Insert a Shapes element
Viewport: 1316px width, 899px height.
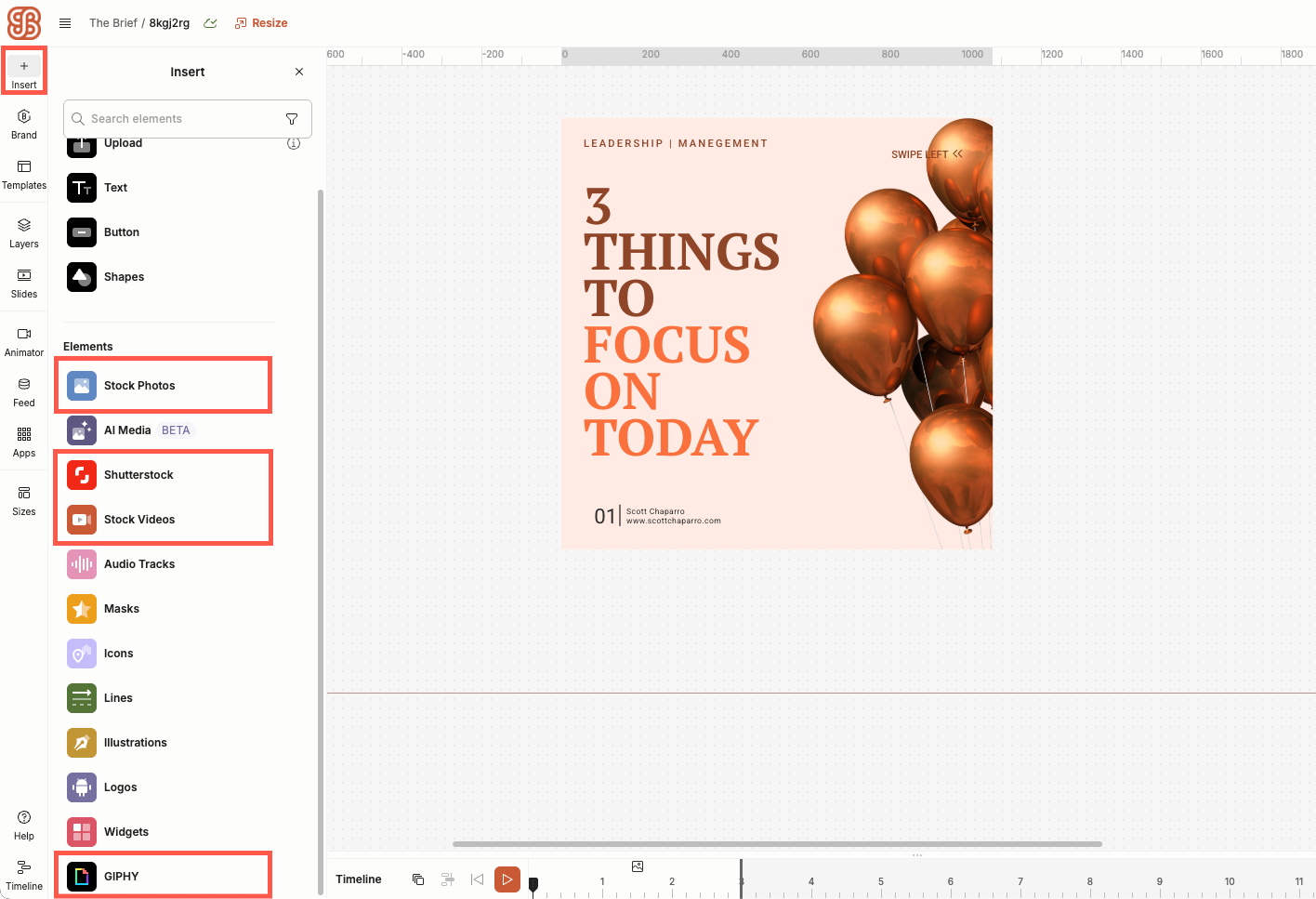124,277
